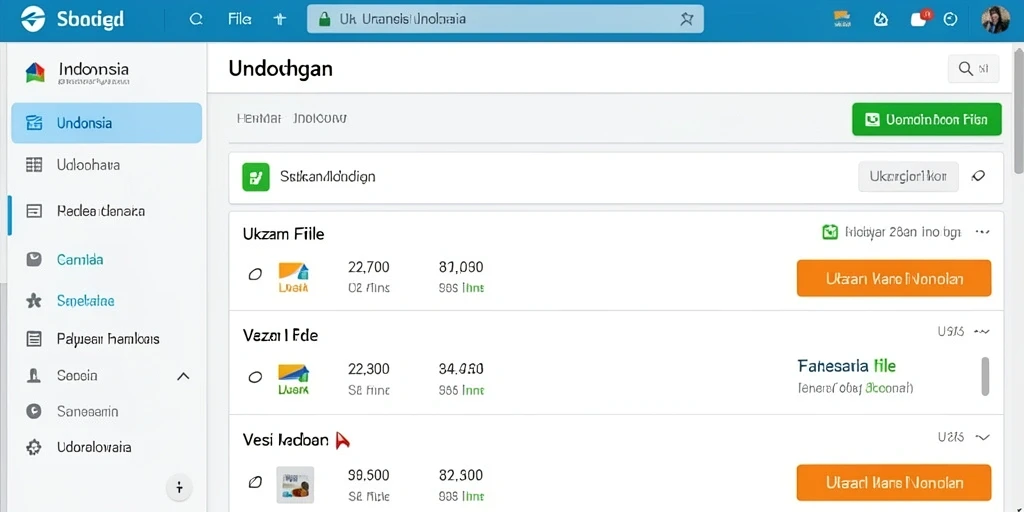This screenshot has height=512, width=1024.
Task: Click the Sbodigd logo icon in header
Action: click(x=33, y=19)
